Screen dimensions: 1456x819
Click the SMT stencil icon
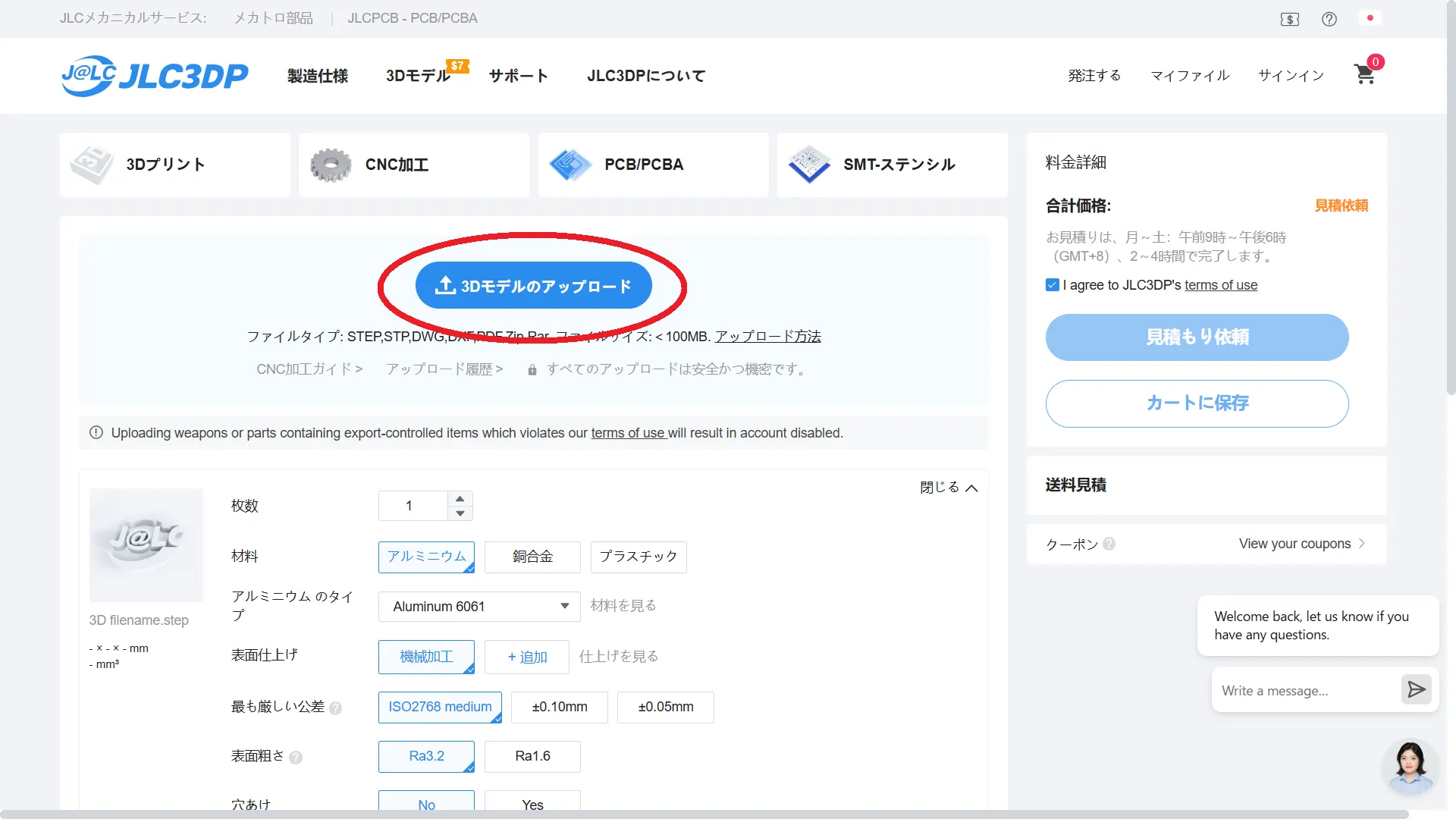(x=809, y=165)
